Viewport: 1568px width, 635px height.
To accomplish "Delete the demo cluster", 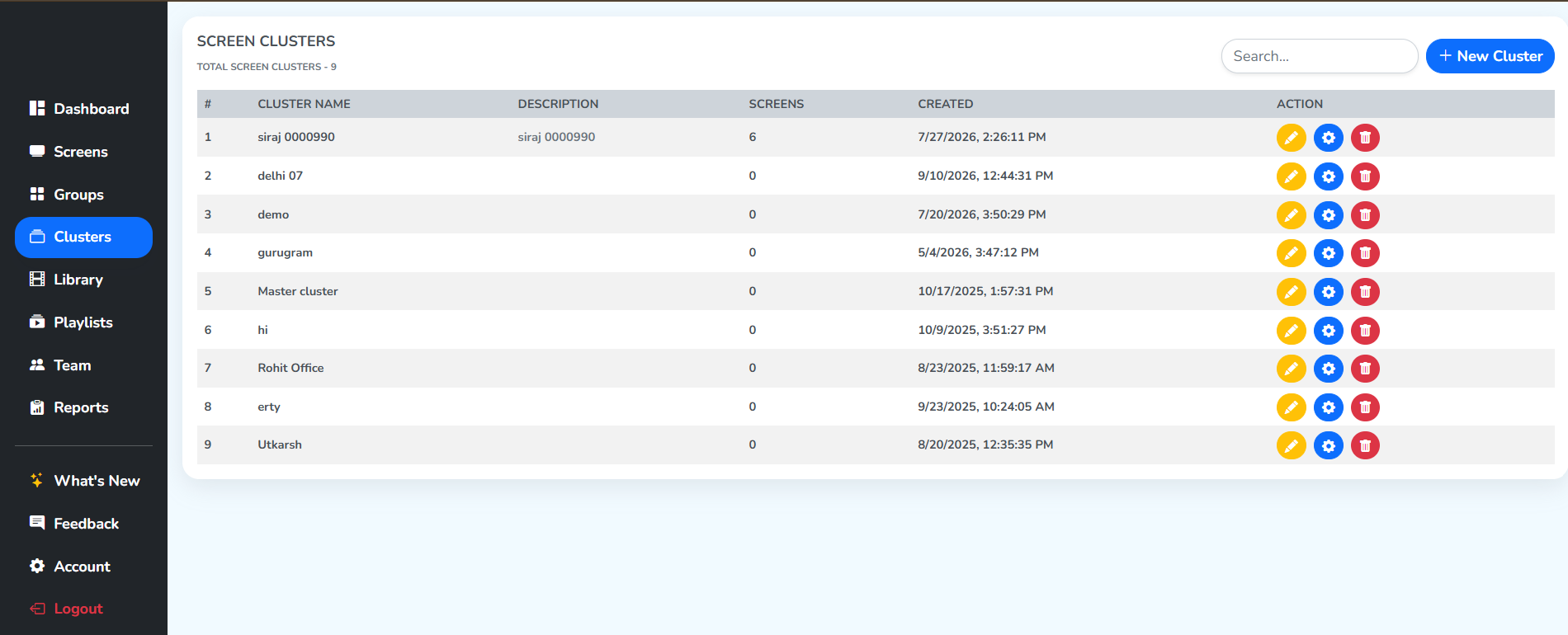I will tap(1365, 215).
